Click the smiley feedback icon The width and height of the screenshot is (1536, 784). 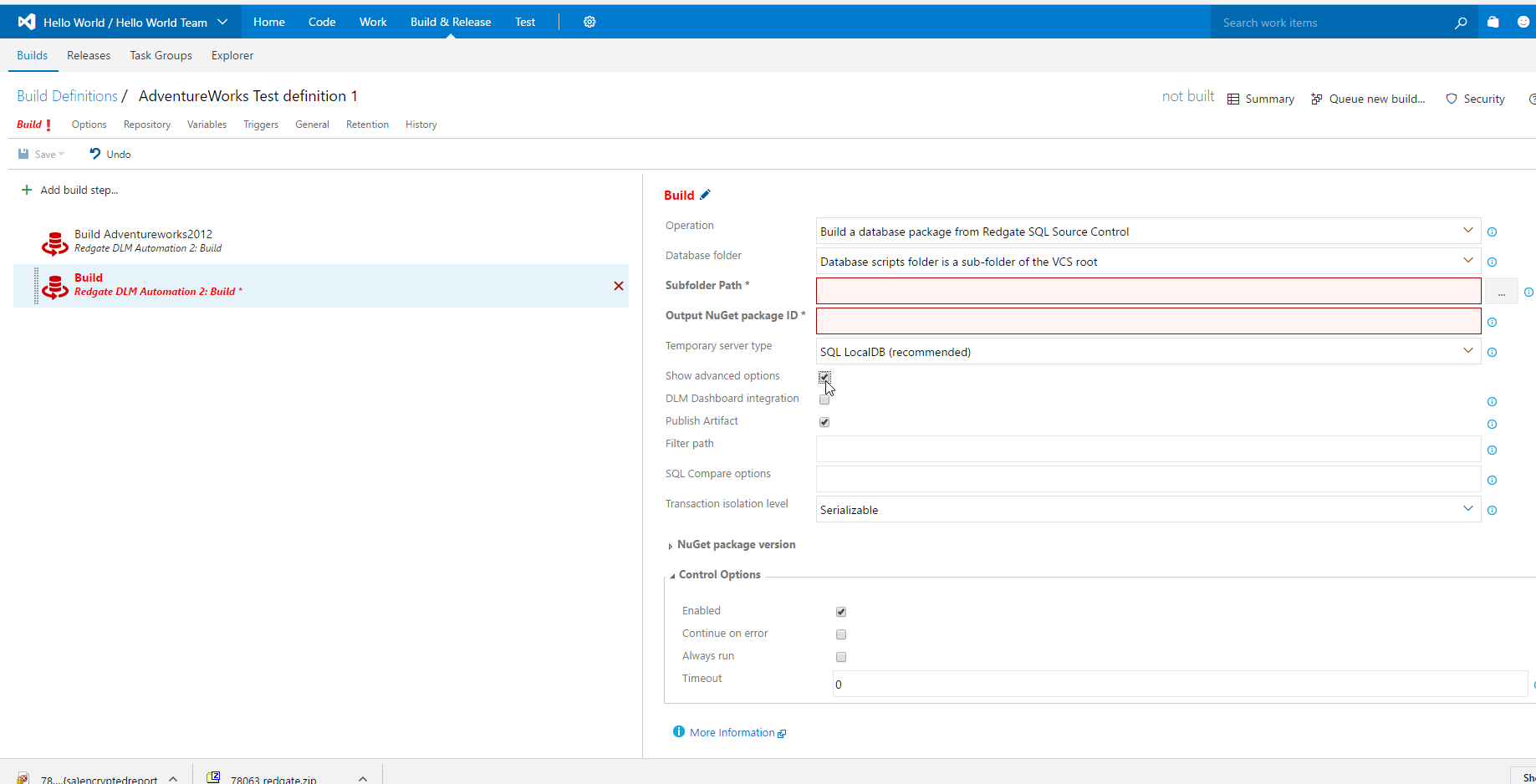[x=1523, y=22]
